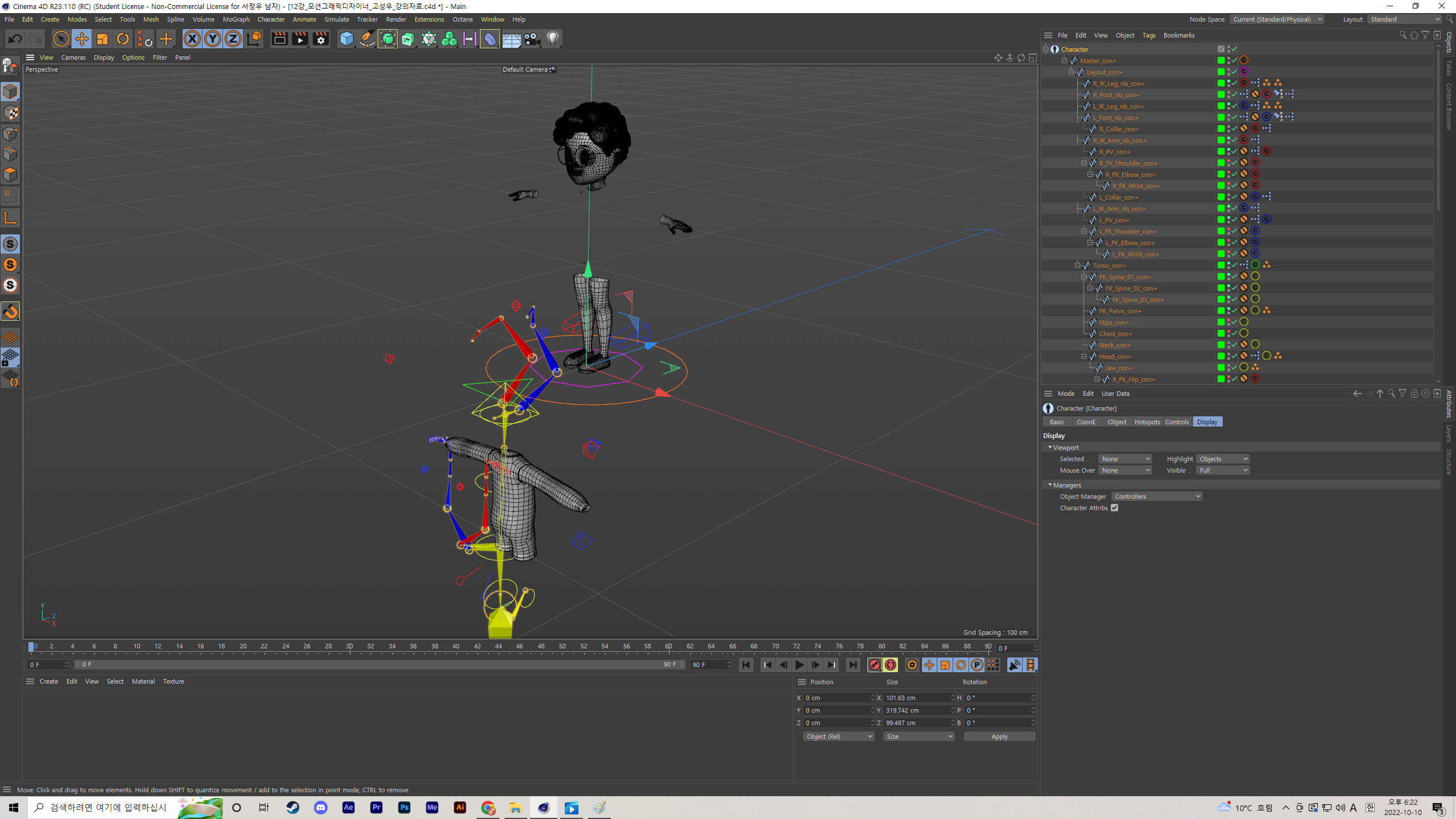Viewport: 1456px width, 819px height.
Task: Open Selected dropdown set to None
Action: (x=1125, y=459)
